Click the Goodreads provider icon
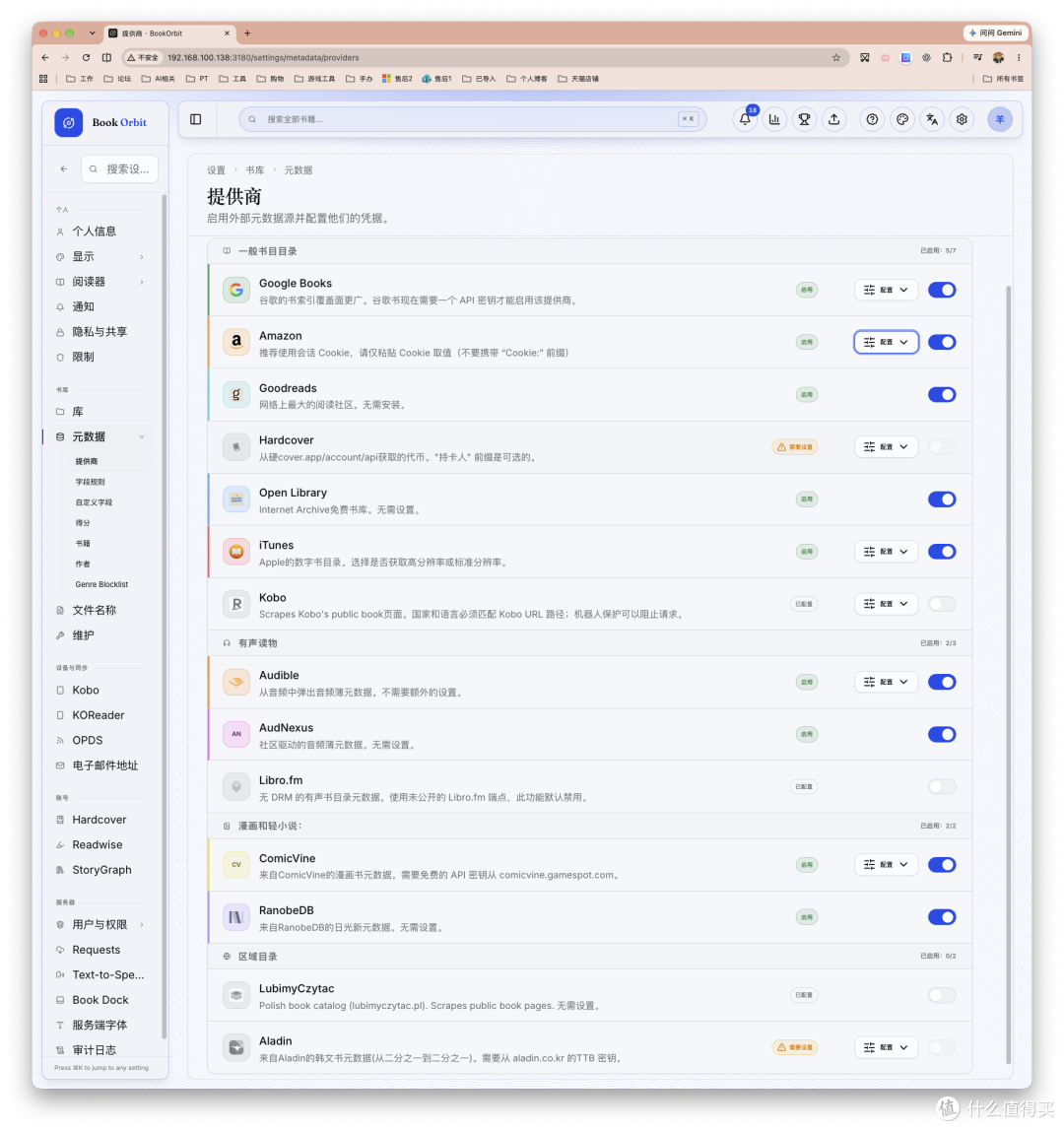This screenshot has width=1064, height=1131. [x=235, y=394]
